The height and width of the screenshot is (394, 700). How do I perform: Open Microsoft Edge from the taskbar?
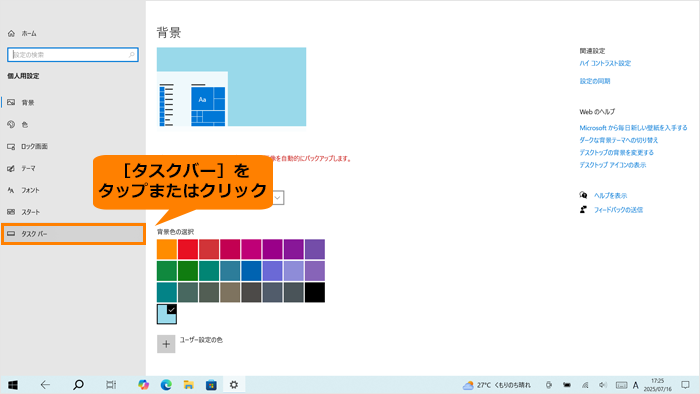(x=166, y=385)
